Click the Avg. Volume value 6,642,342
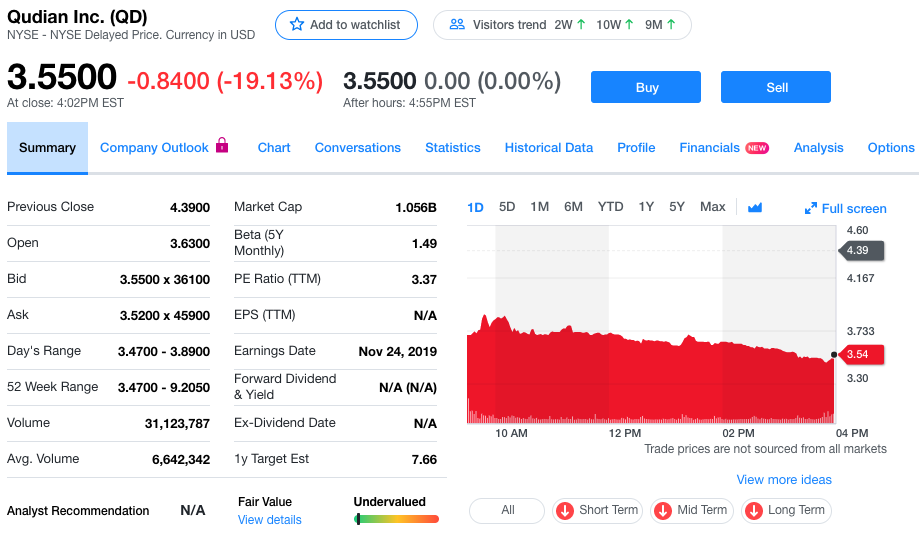The width and height of the screenshot is (919, 545). point(181,459)
